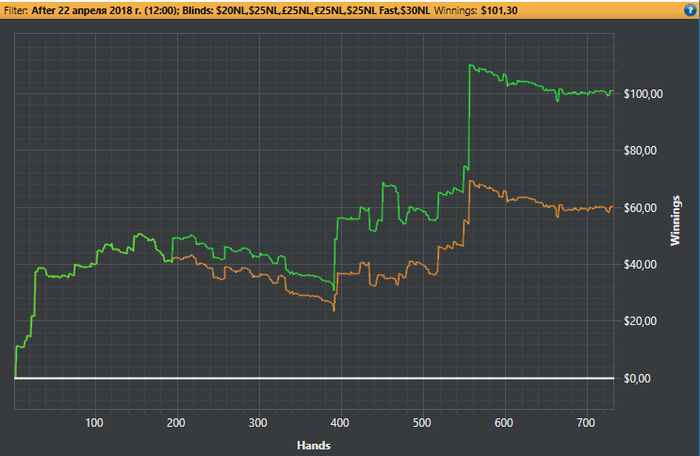Click the 600 hands axis label
Screen dimensions: 700x456
point(504,423)
